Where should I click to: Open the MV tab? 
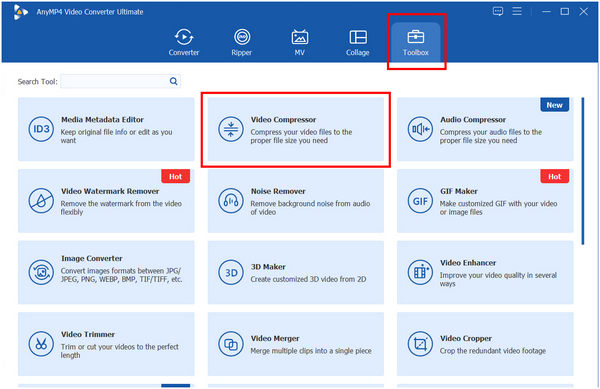pos(299,42)
